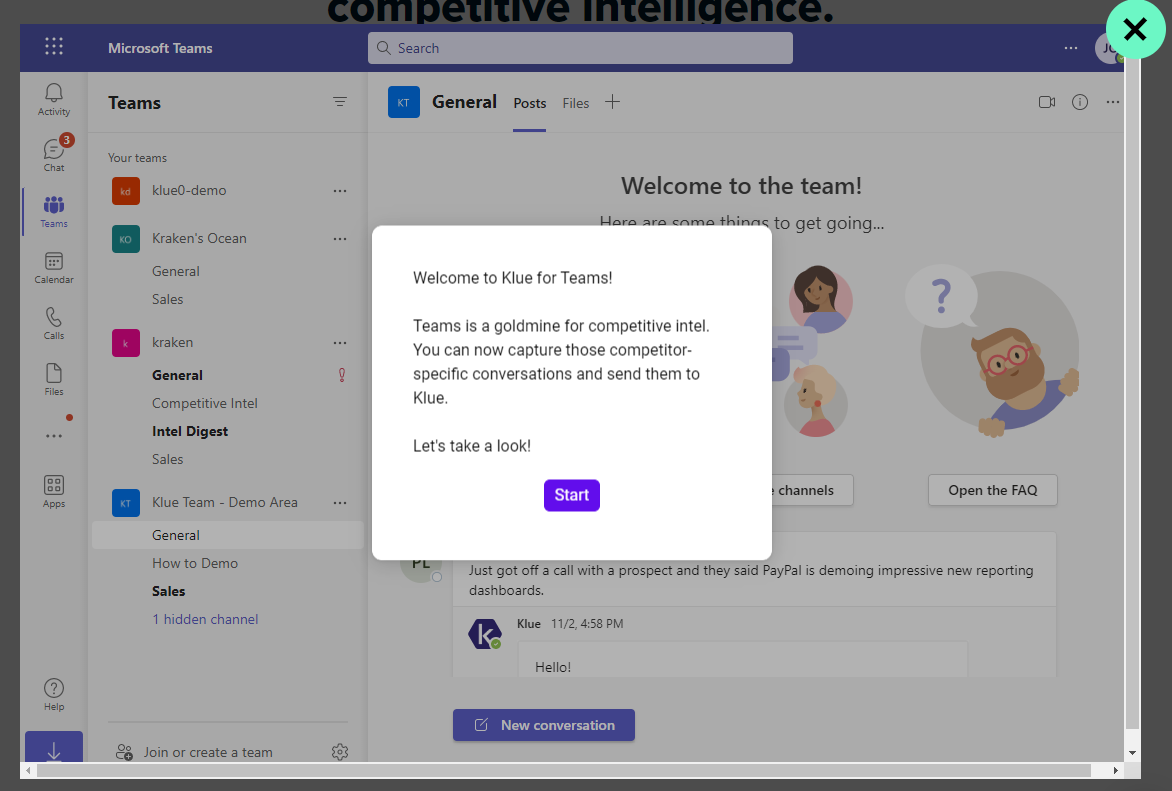
Task: Start a New conversation
Action: [543, 725]
